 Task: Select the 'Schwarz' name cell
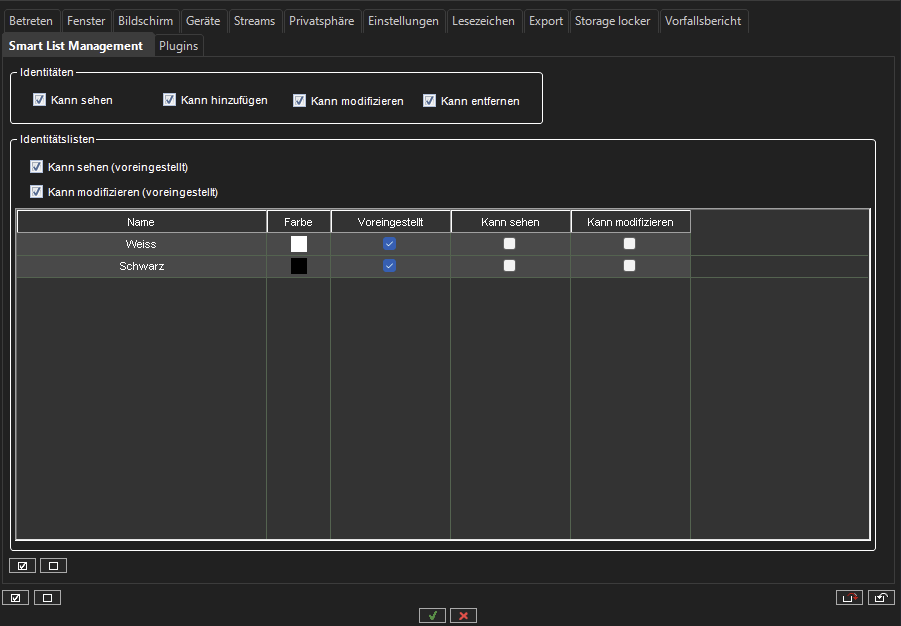(141, 266)
